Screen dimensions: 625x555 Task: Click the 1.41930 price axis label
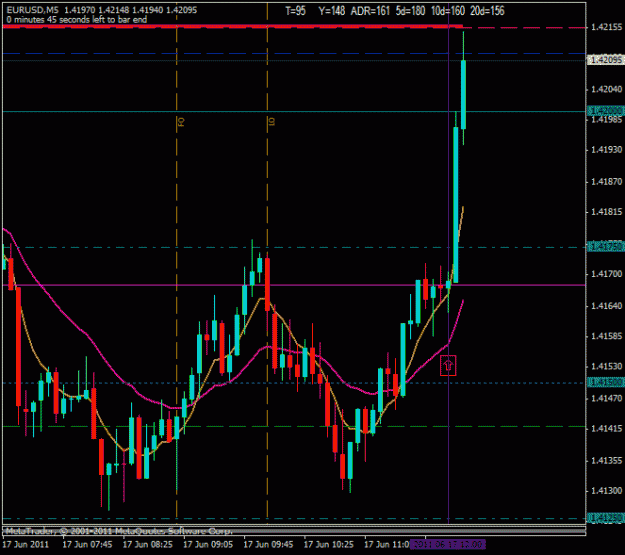coord(606,150)
